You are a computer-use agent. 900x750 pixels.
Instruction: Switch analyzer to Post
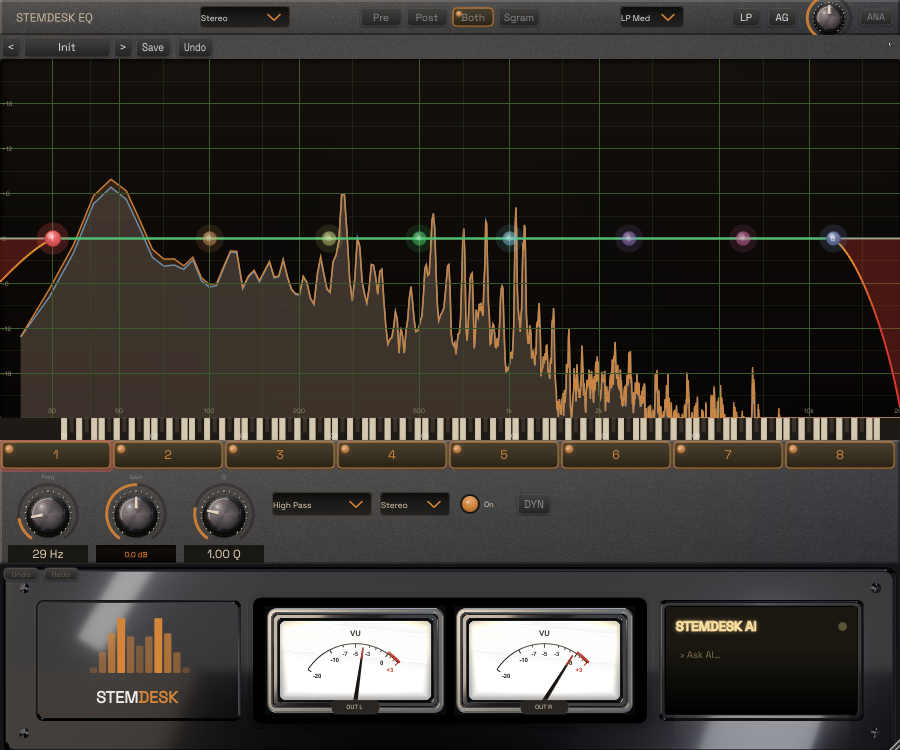pyautogui.click(x=426, y=18)
